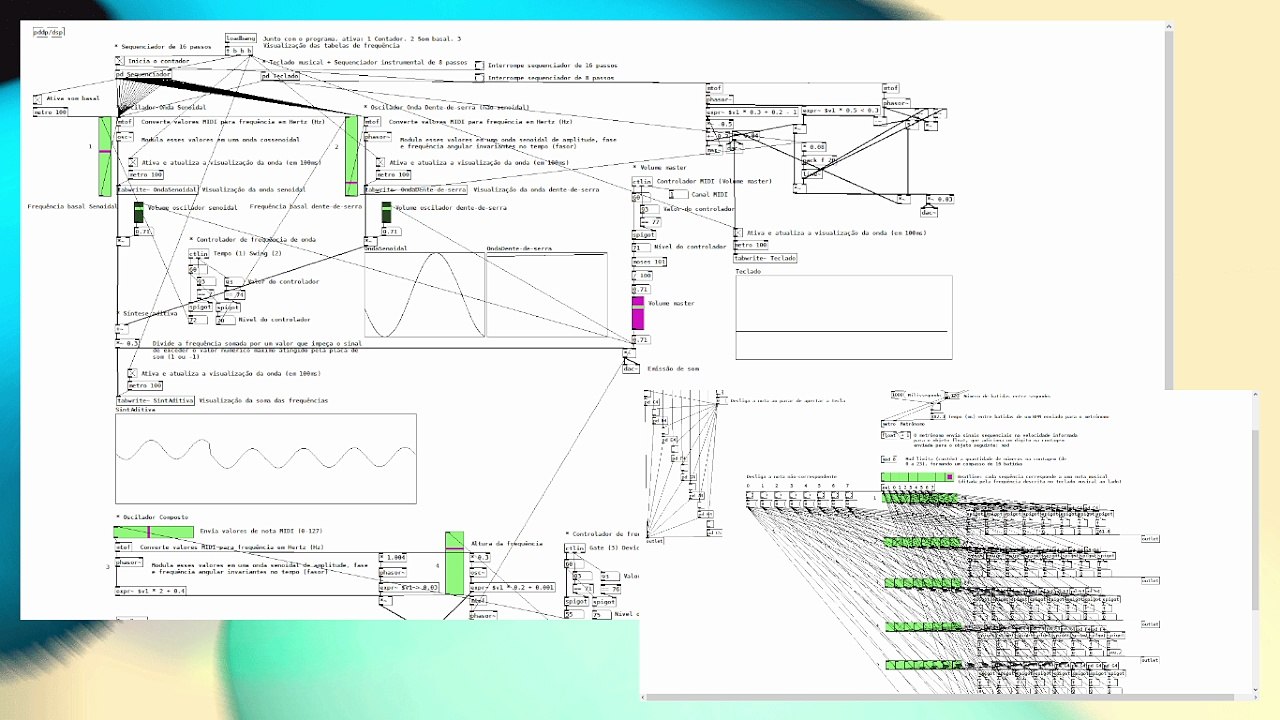The image size is (1280, 720).
Task: Toggle 'Ativa som basal' switch
Action: click(38, 99)
